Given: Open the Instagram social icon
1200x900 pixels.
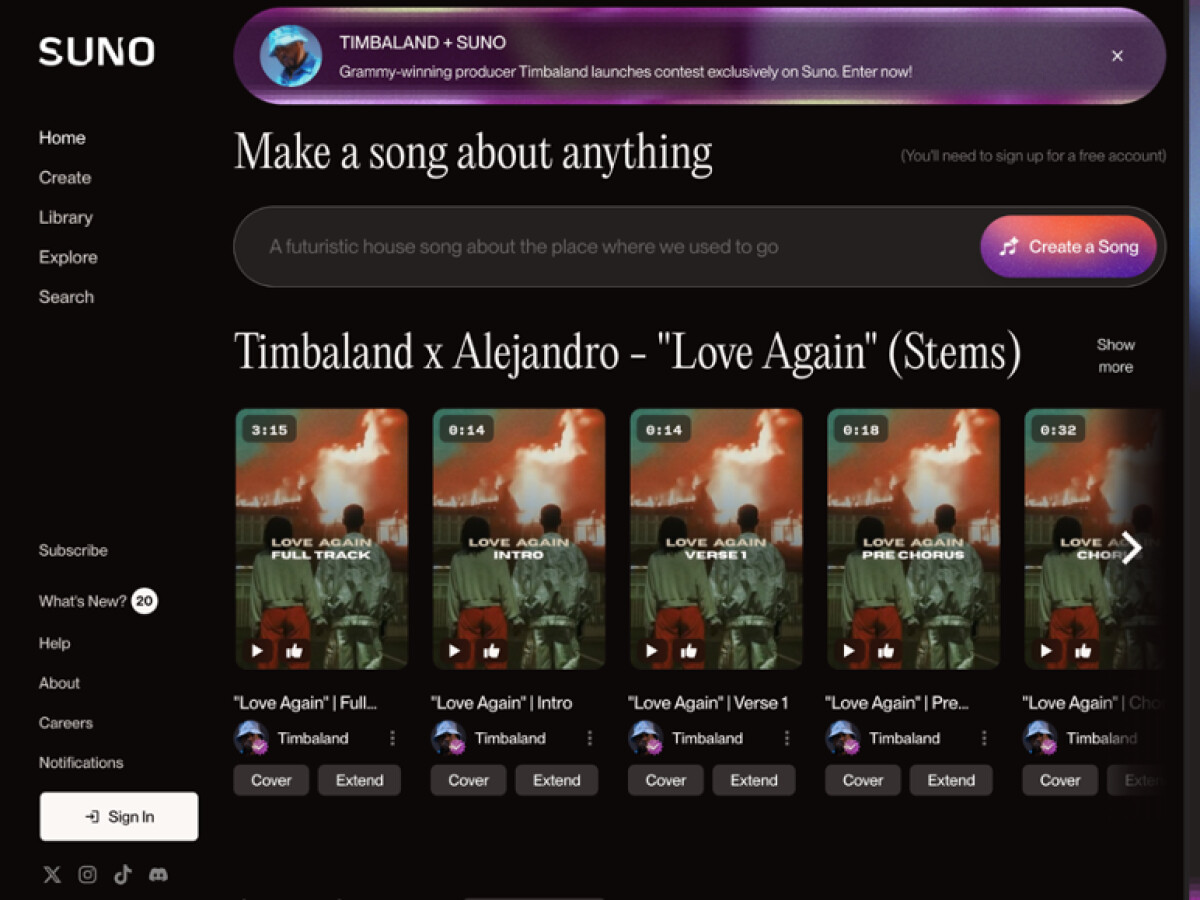Looking at the screenshot, I should point(88,875).
